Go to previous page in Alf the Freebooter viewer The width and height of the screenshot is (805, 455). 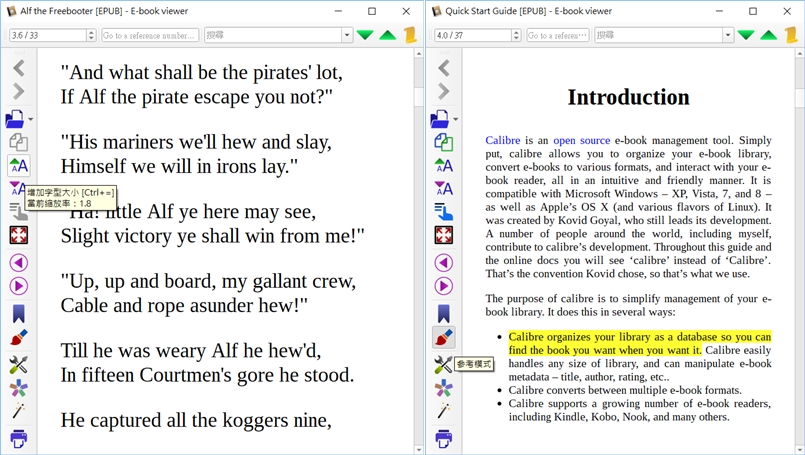(x=18, y=262)
